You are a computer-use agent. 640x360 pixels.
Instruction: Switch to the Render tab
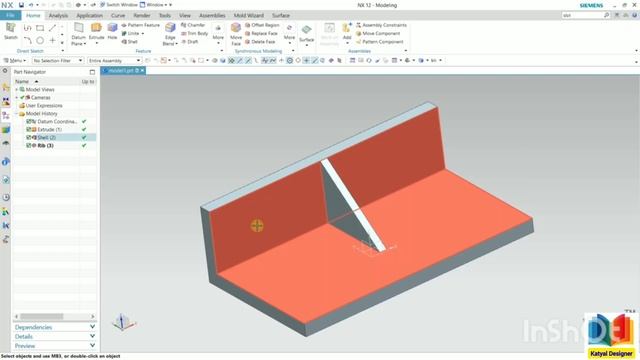[x=142, y=16]
